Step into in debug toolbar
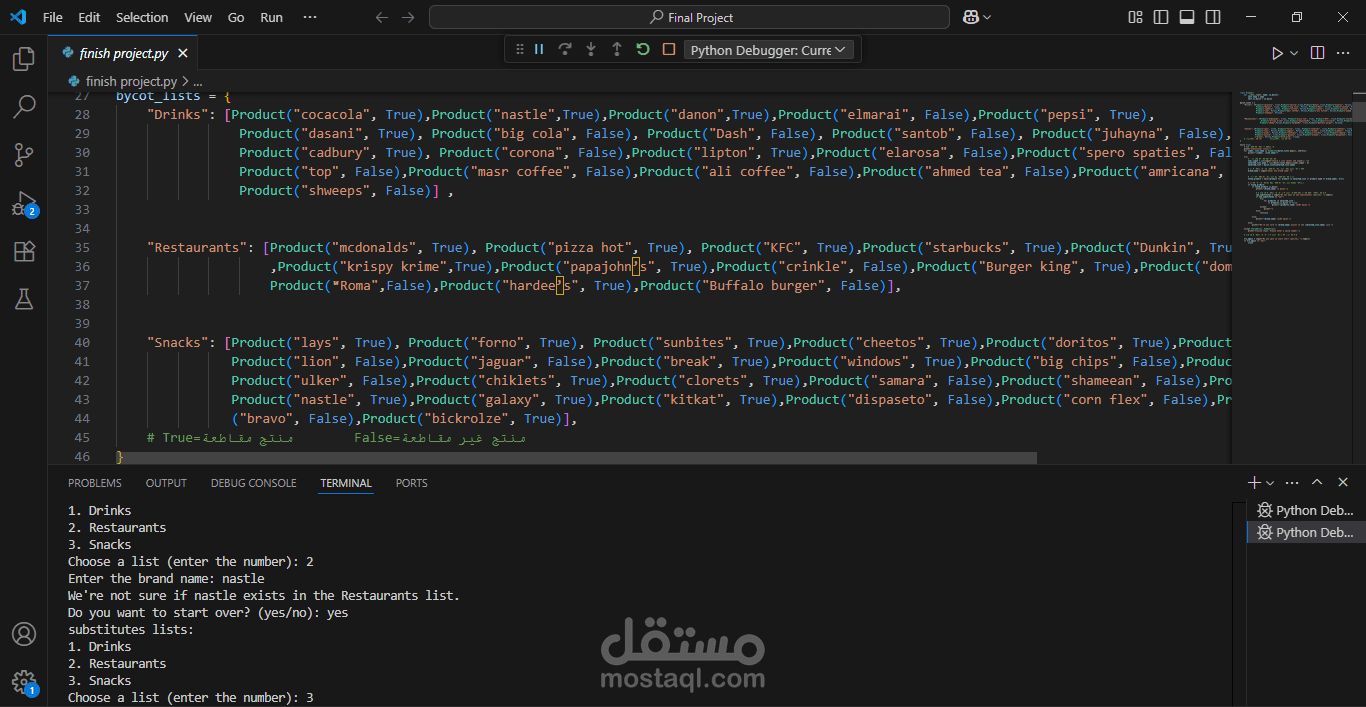 (591, 50)
